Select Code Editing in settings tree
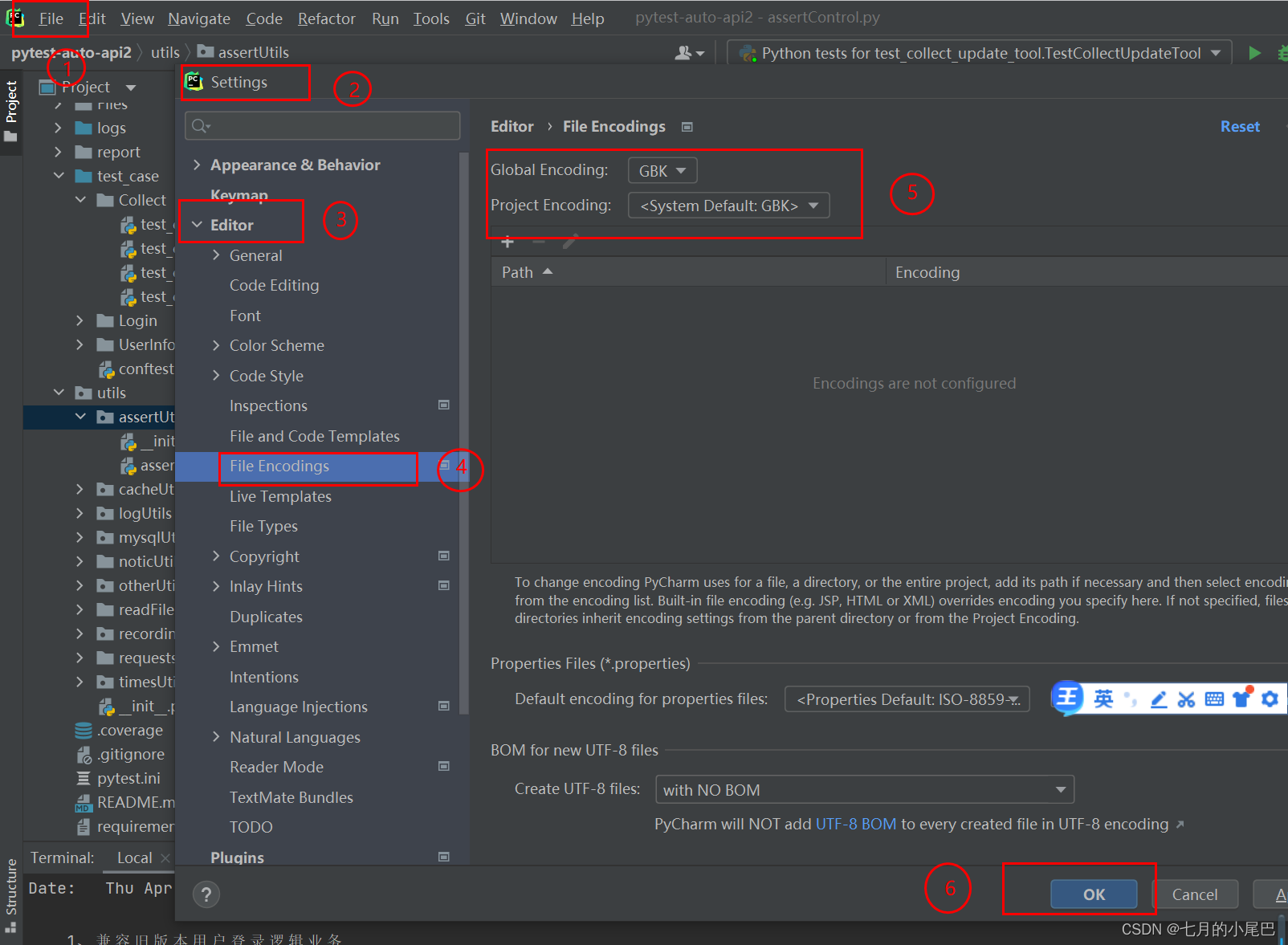The height and width of the screenshot is (945, 1288). (274, 286)
